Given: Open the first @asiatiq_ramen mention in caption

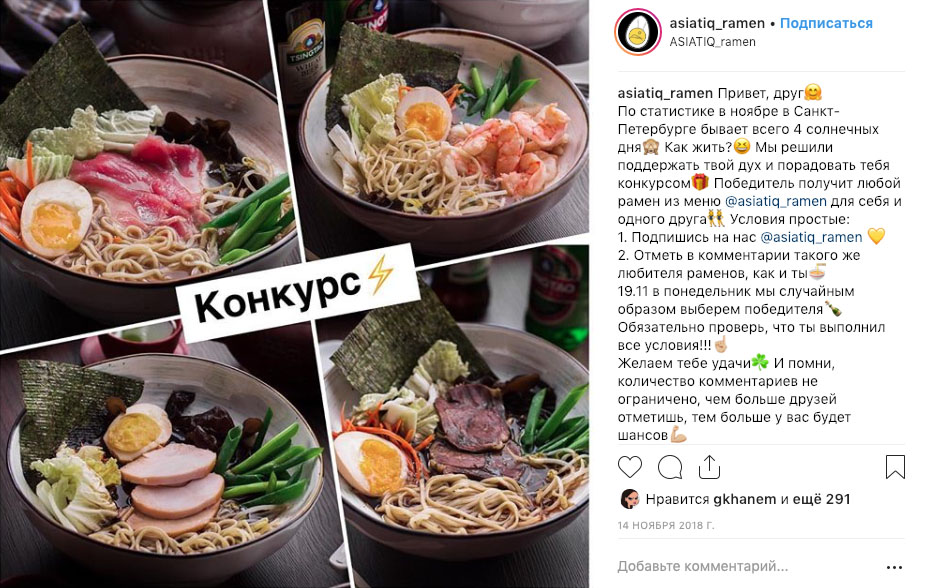Looking at the screenshot, I should (775, 201).
